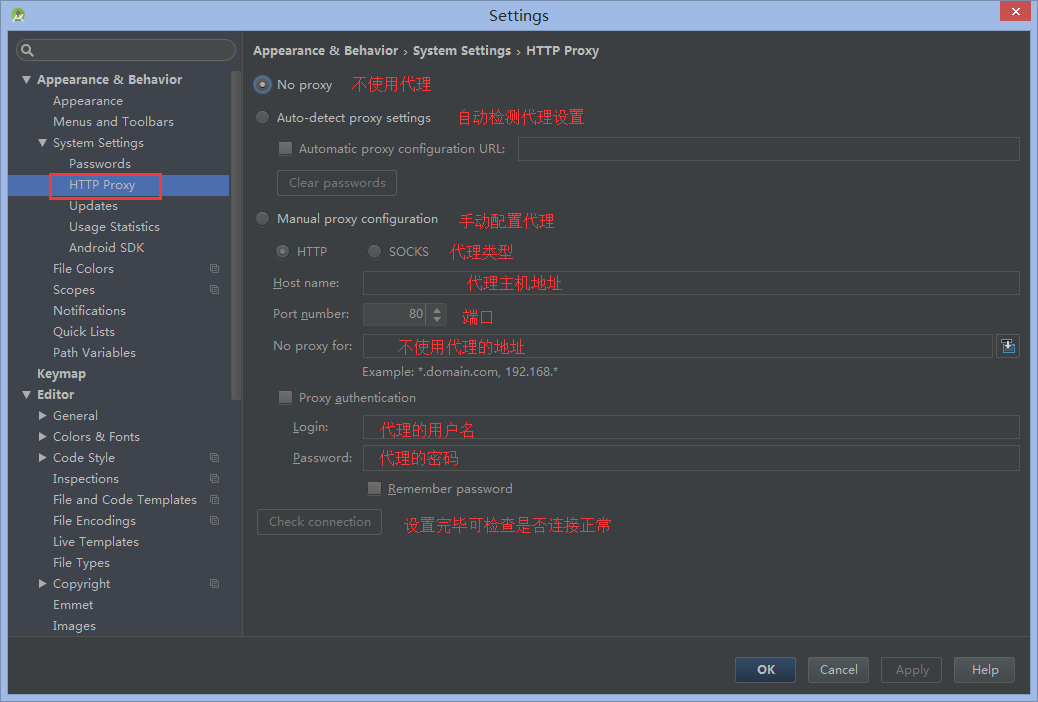Click the search magnifier icon
The width and height of the screenshot is (1038, 702).
click(27, 50)
